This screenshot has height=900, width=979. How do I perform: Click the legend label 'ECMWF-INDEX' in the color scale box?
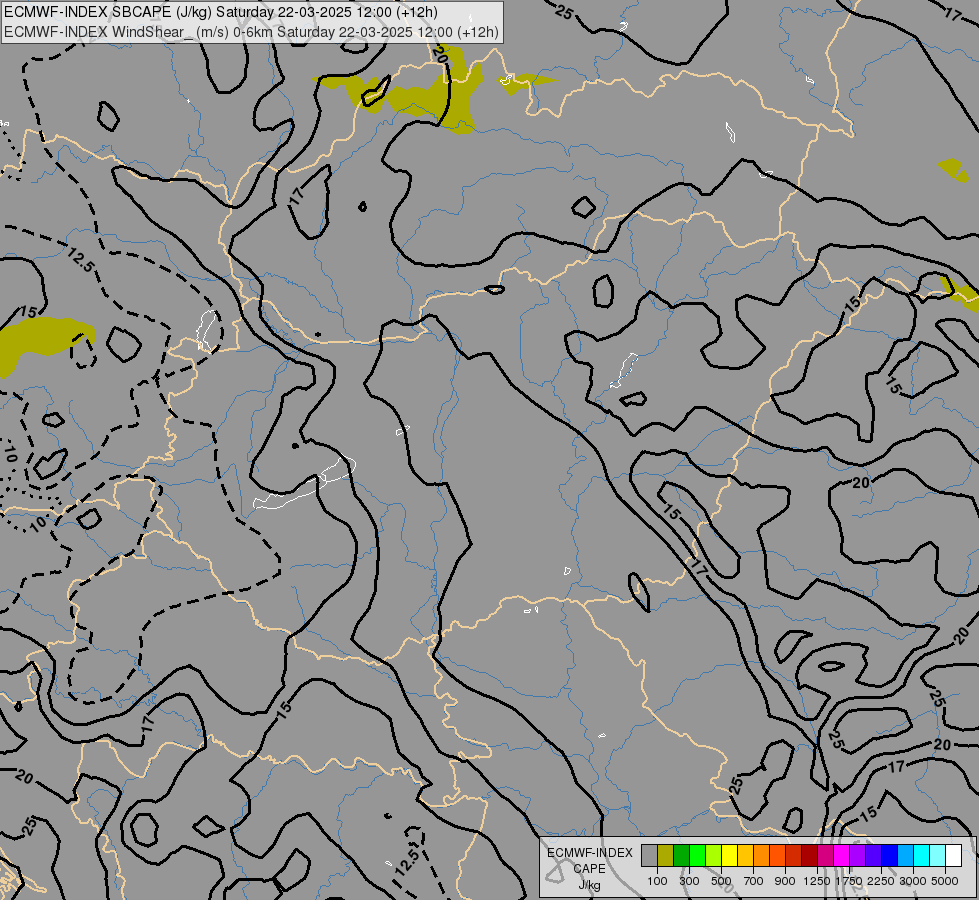click(x=589, y=853)
